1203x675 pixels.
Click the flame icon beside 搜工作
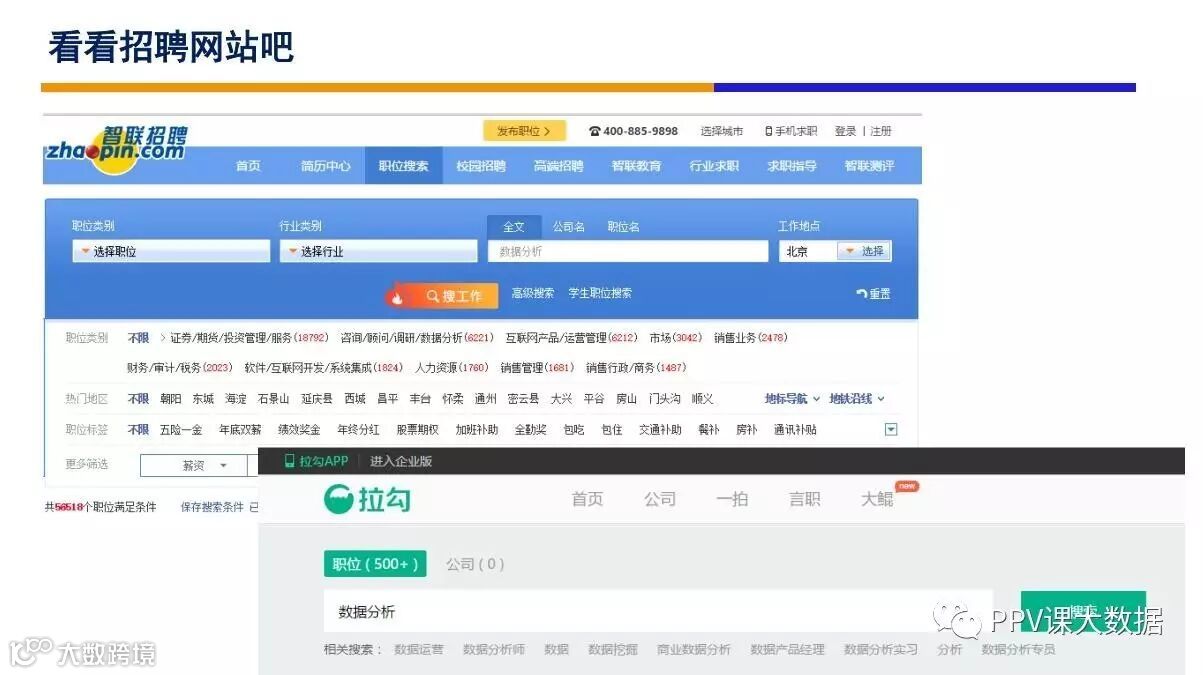pos(398,296)
